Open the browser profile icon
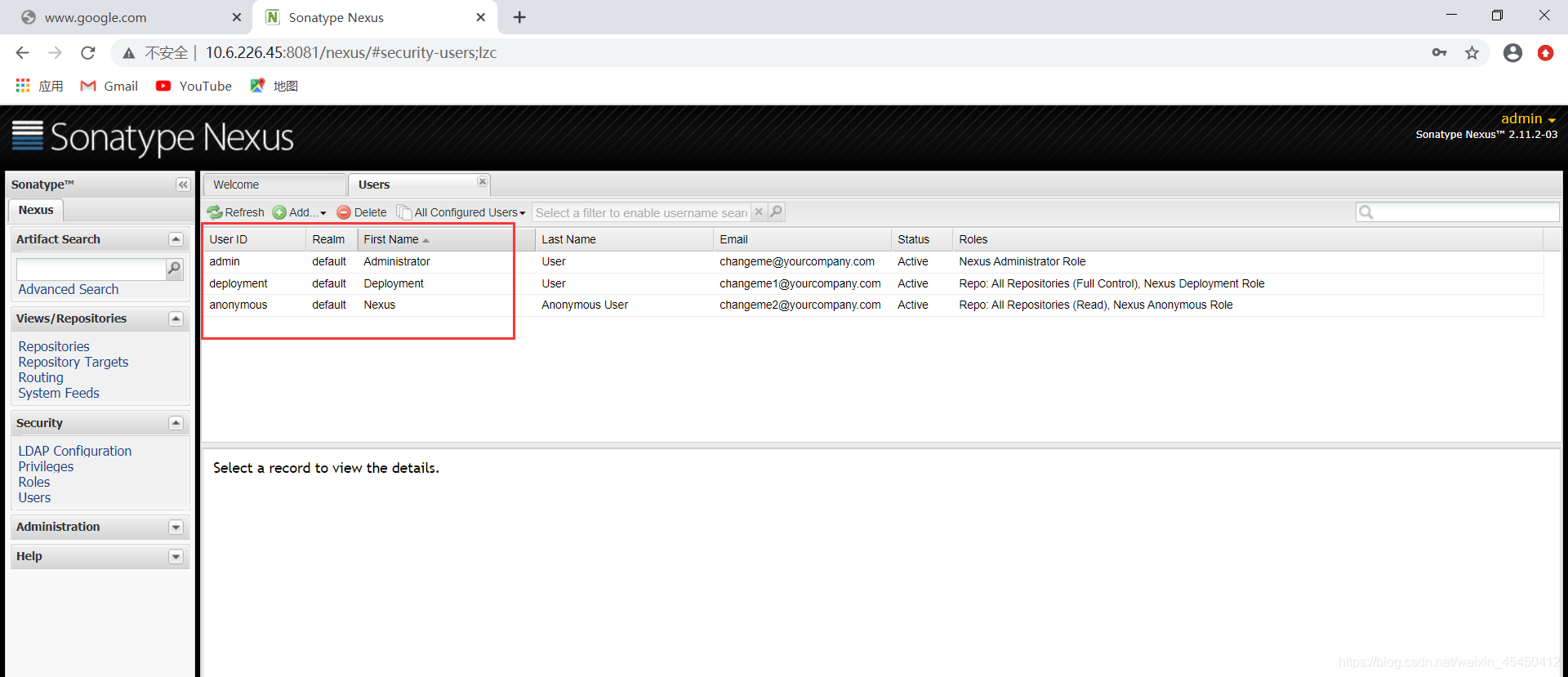Screen dimensions: 1568x677 pyautogui.click(x=1512, y=52)
